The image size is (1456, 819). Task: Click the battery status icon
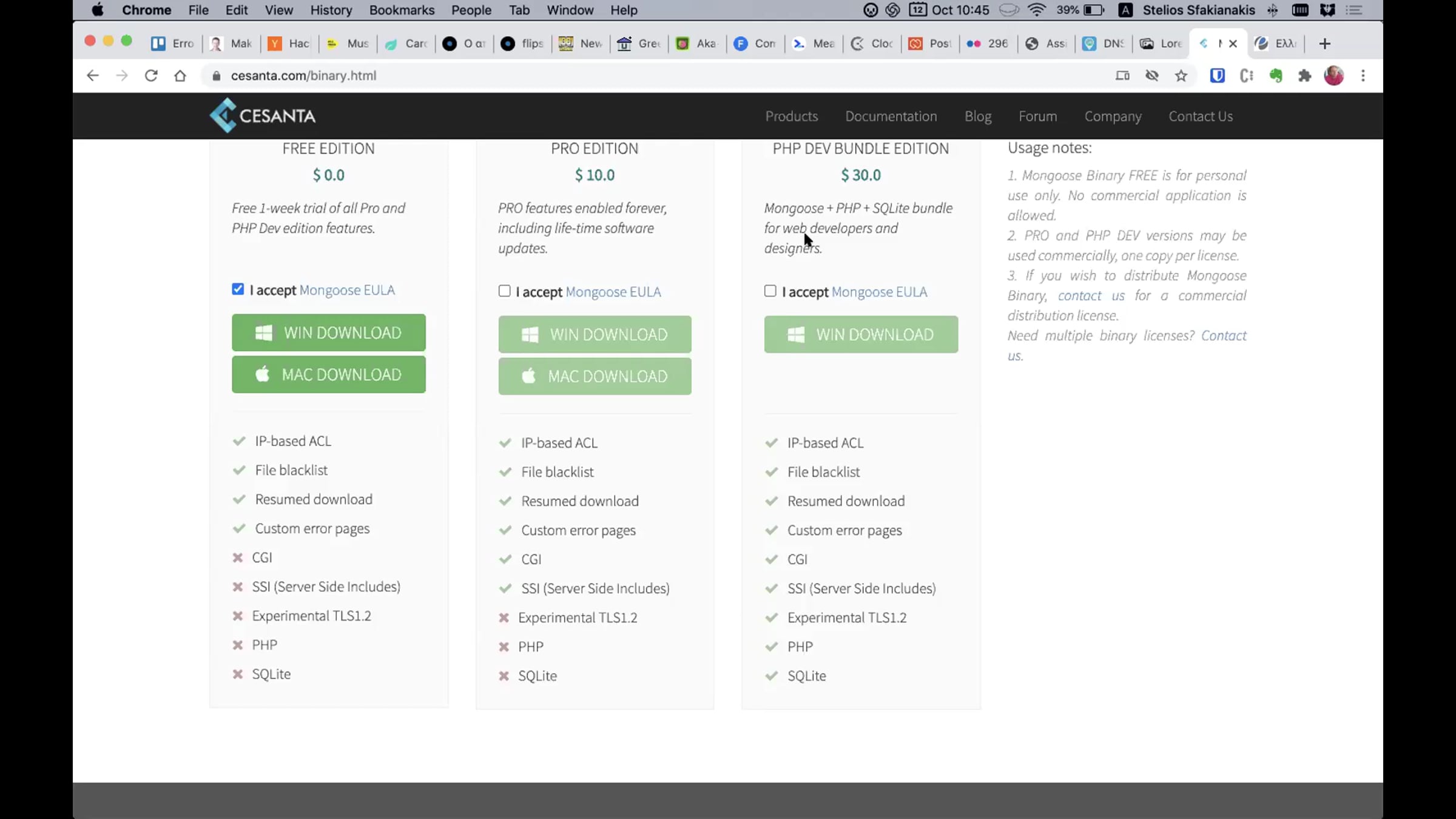(1094, 10)
